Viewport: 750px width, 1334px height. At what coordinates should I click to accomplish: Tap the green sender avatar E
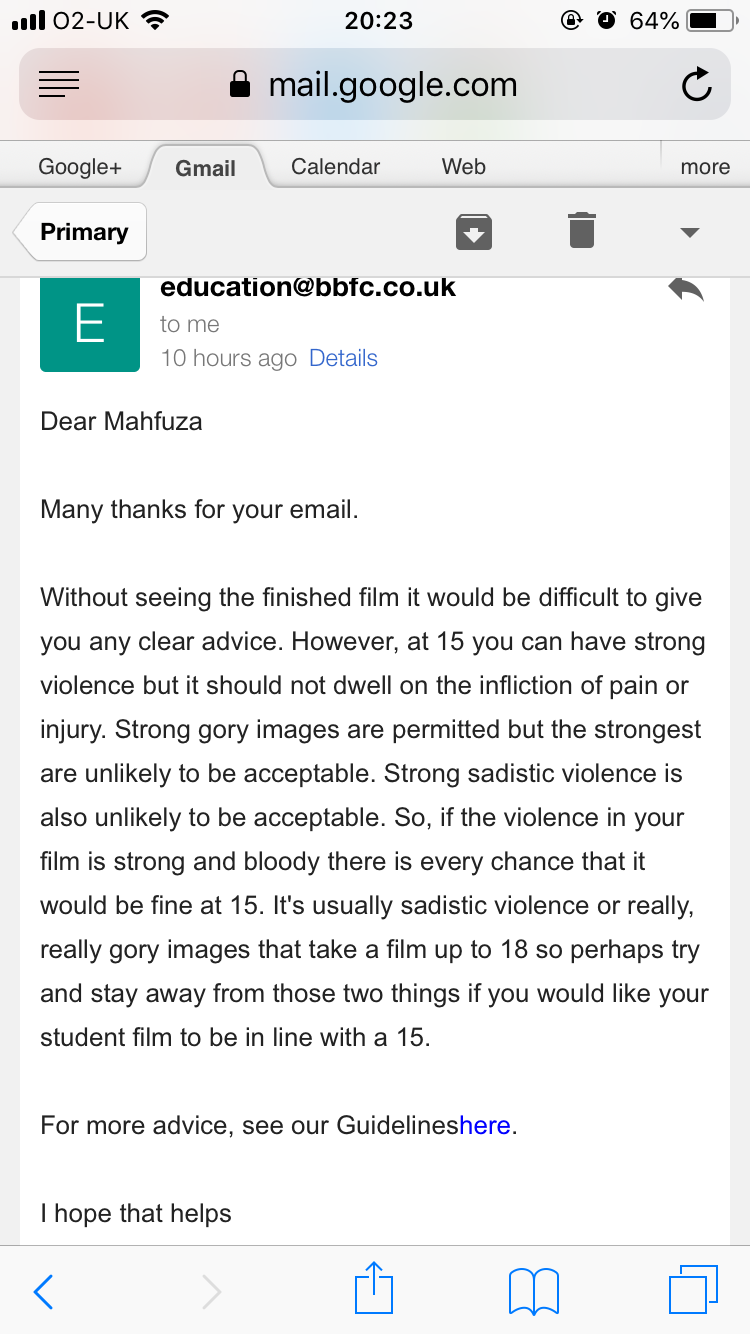[x=90, y=322]
